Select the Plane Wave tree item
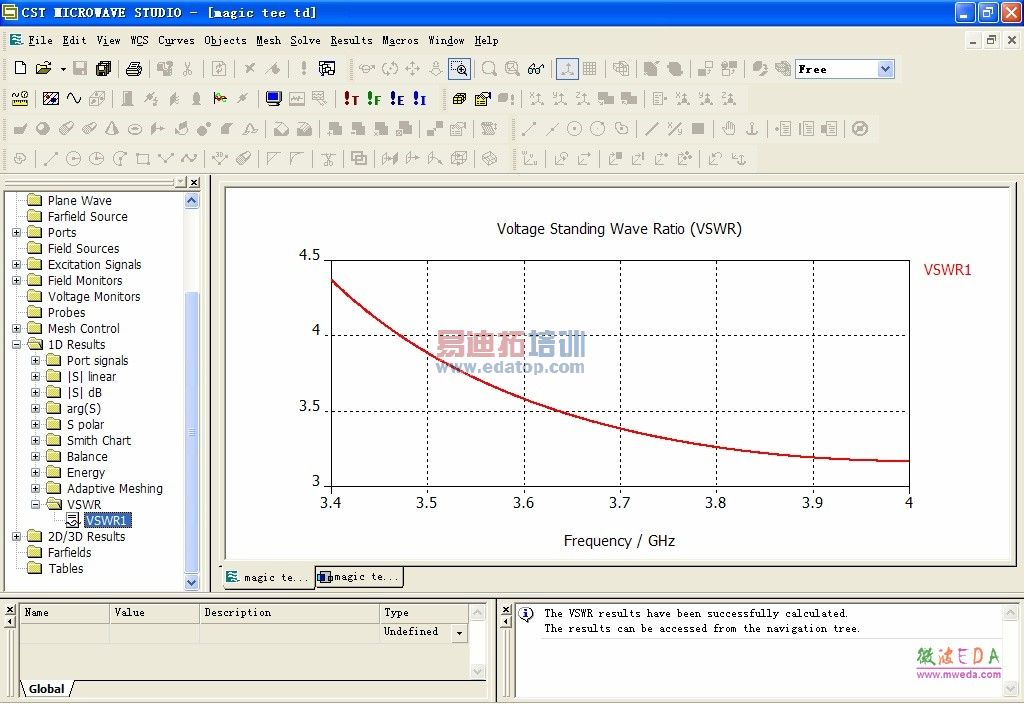Screen dimensions: 1024x704 click(79, 200)
